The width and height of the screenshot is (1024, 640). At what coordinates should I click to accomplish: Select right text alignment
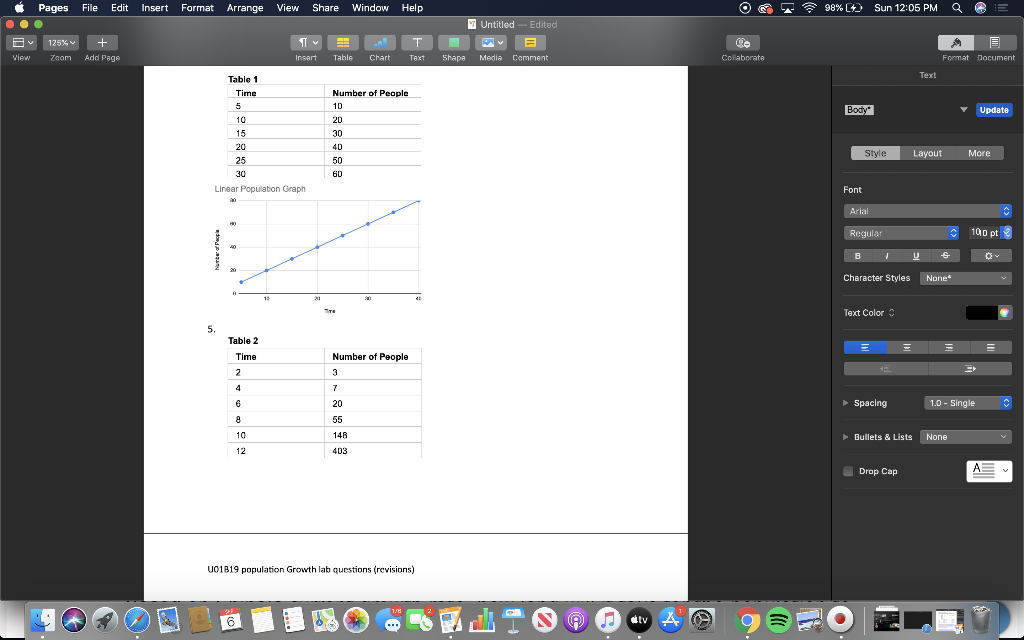(947, 347)
